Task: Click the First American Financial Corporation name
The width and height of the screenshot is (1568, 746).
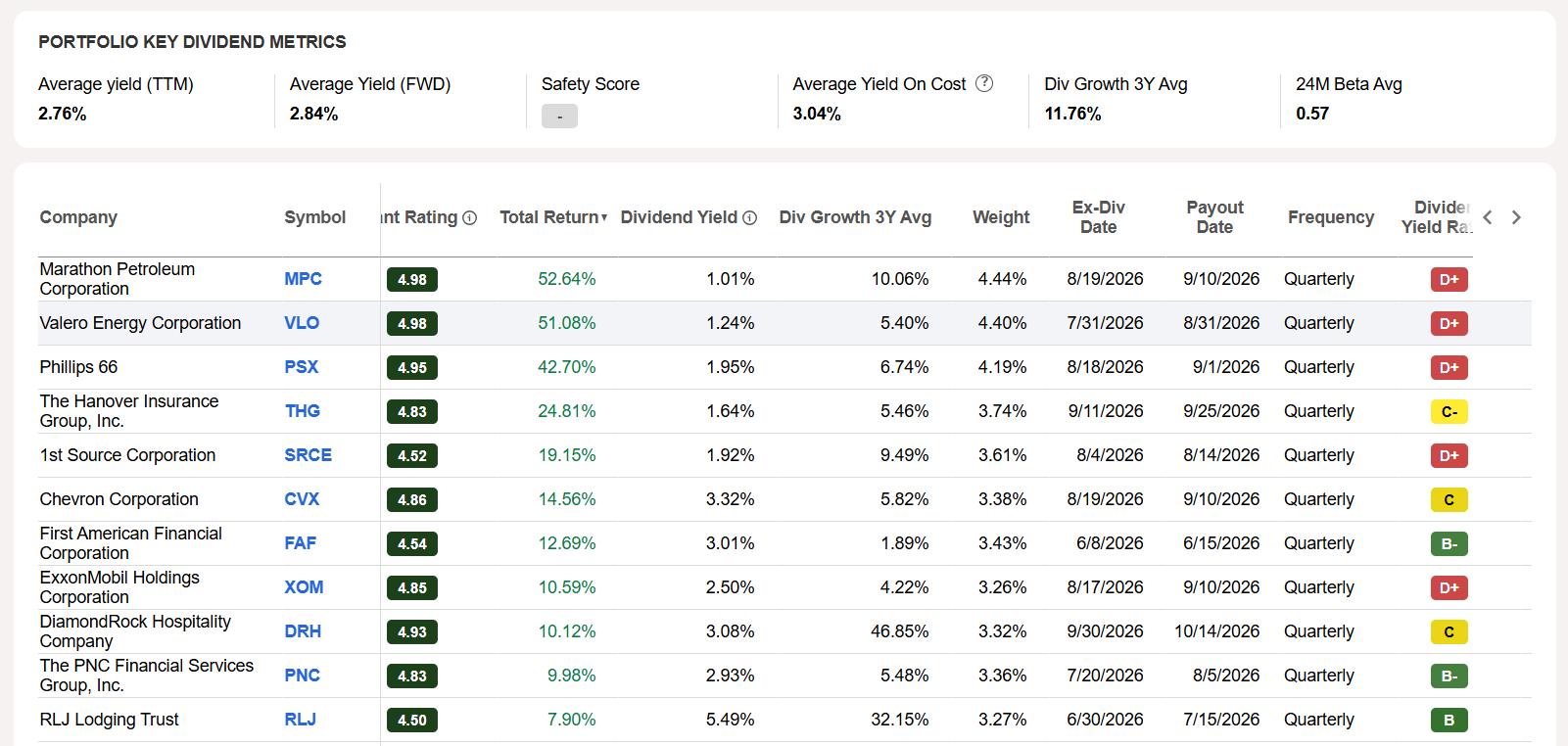Action: pos(130,543)
